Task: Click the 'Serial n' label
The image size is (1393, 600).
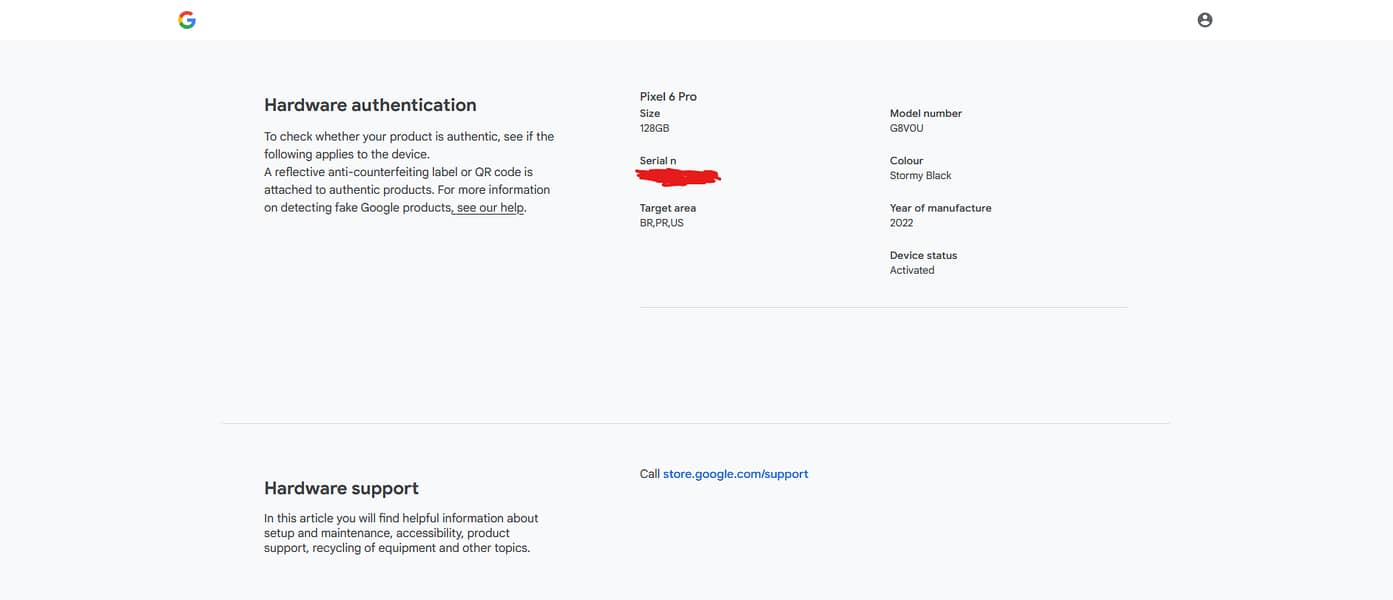Action: (658, 161)
